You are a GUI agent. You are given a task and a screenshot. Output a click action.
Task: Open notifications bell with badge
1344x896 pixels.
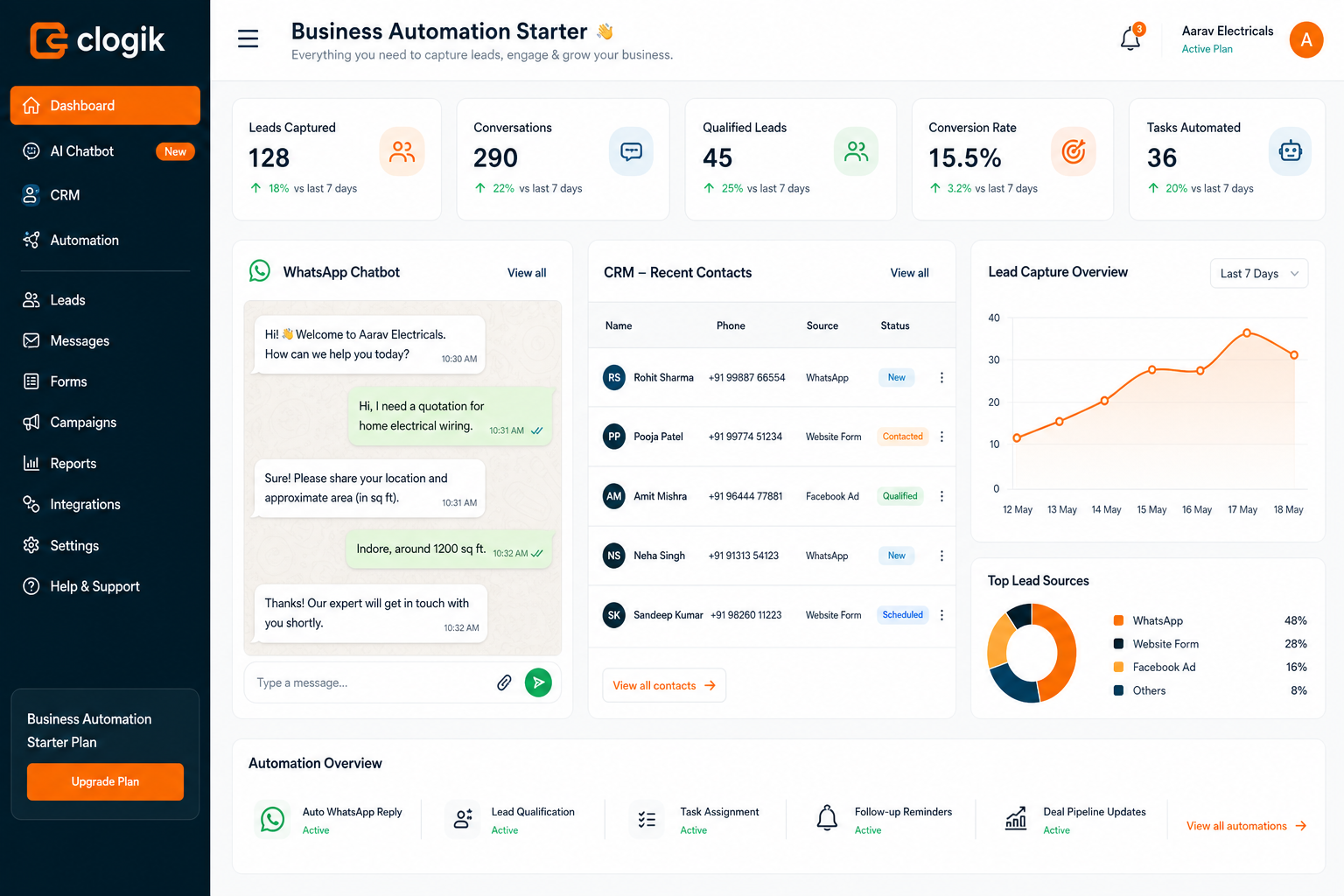click(x=1131, y=38)
